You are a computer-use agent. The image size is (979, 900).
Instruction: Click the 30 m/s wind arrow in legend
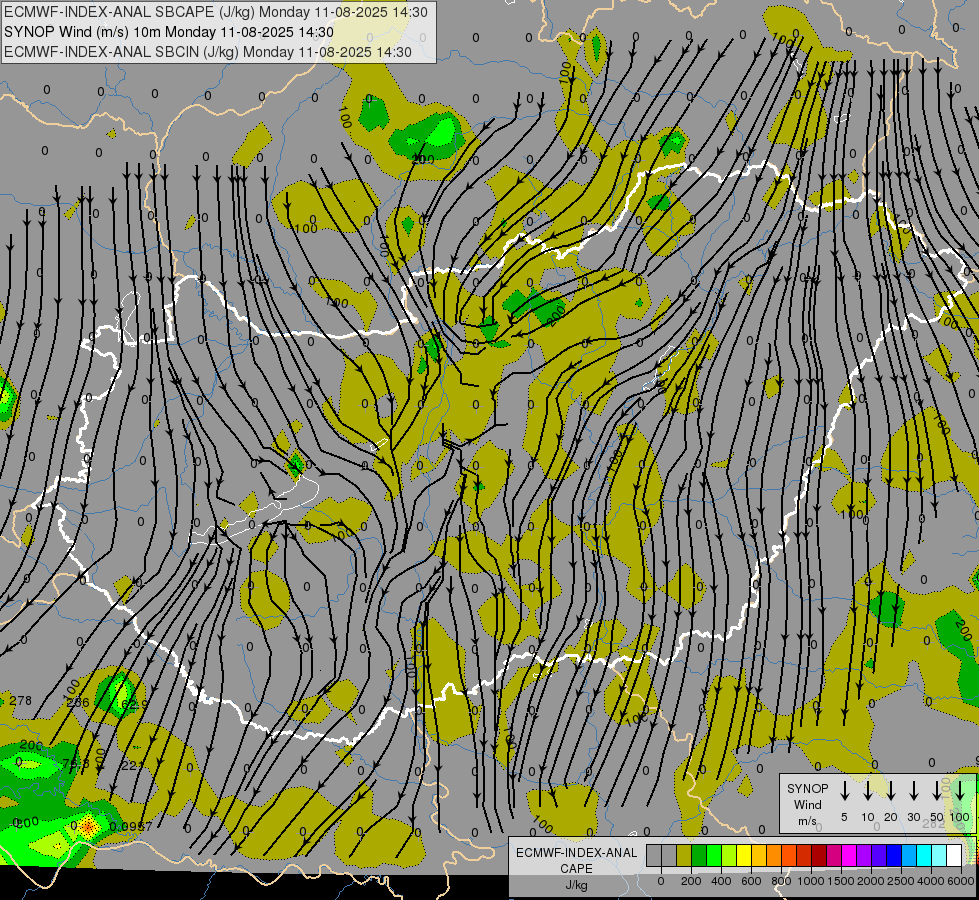coord(913,790)
